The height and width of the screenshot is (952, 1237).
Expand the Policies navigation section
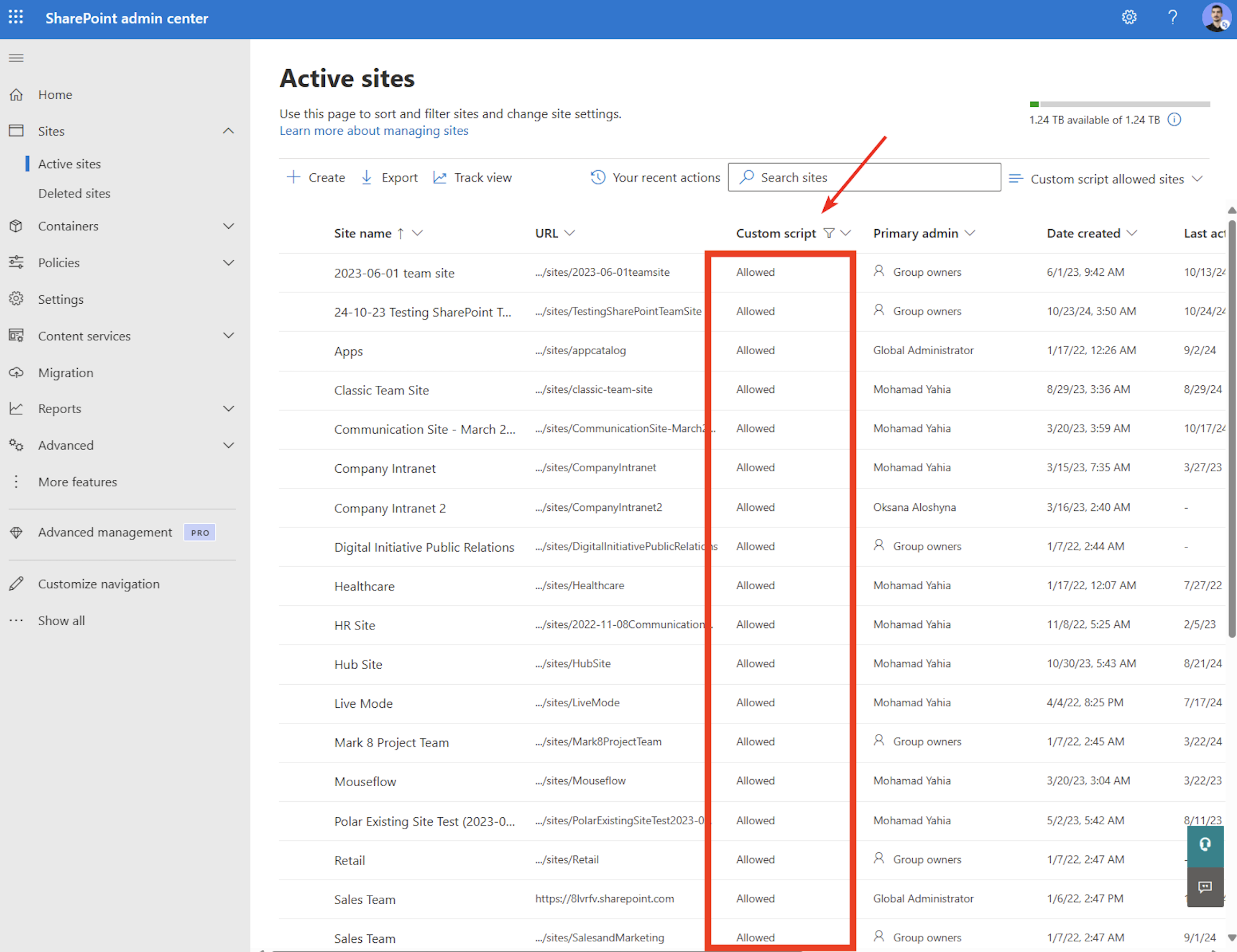[228, 262]
